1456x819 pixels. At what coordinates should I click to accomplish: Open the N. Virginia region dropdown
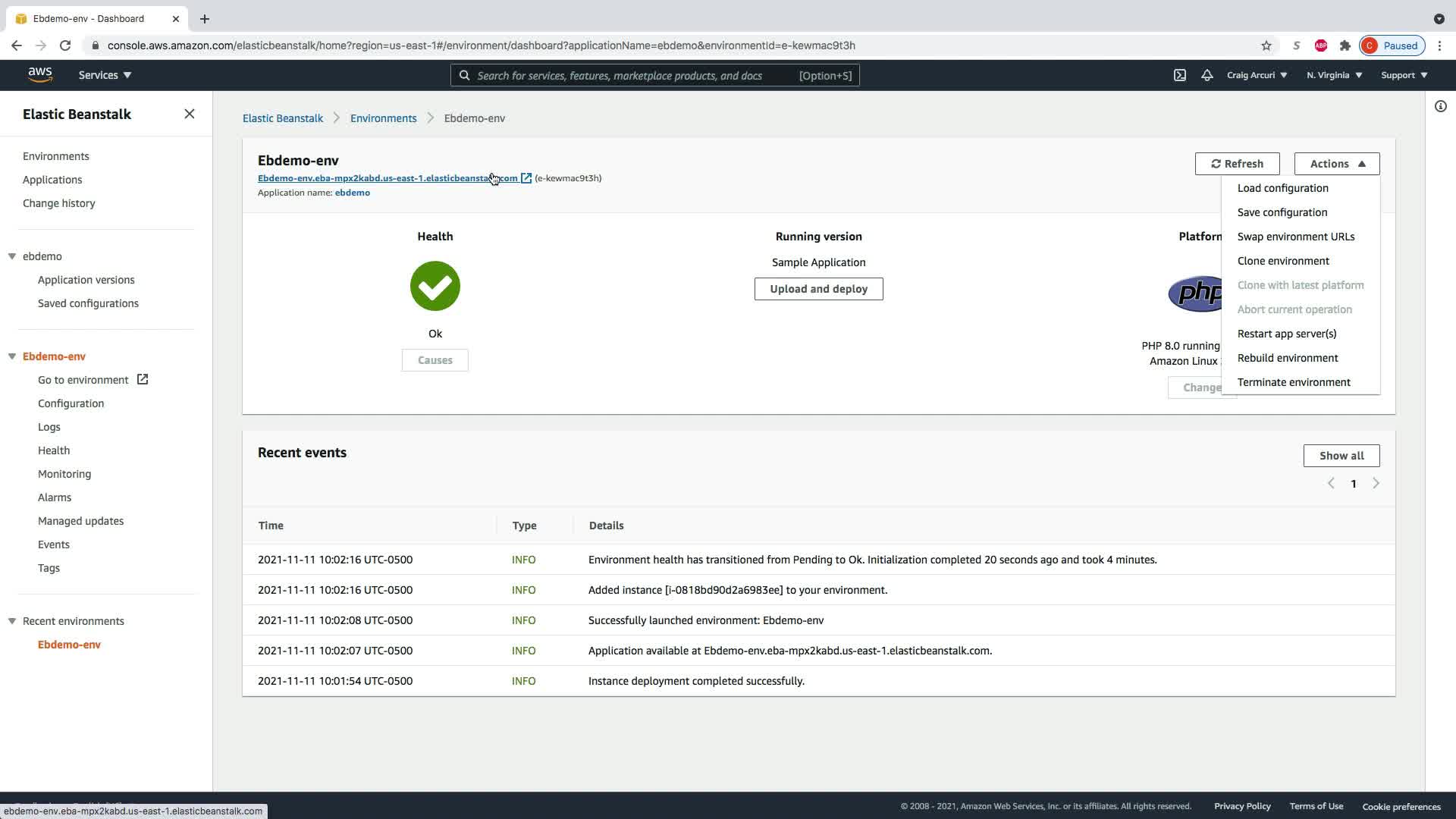(x=1334, y=75)
